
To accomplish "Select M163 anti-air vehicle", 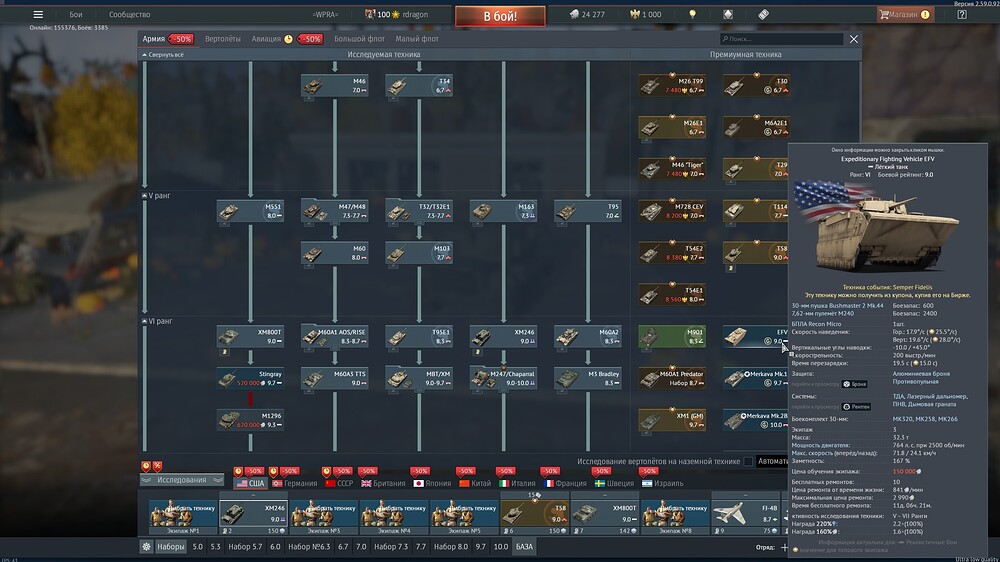I will (503, 211).
